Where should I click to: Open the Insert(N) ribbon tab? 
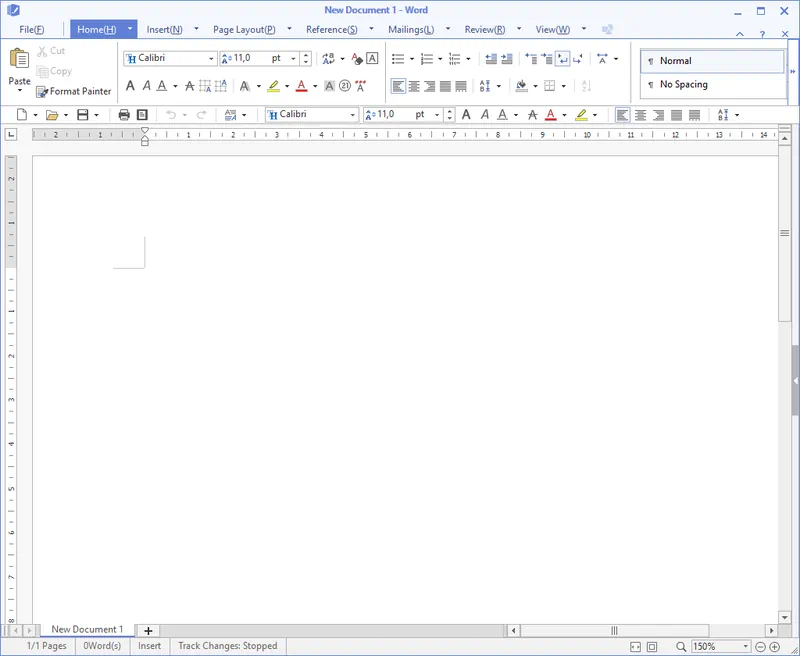[164, 29]
